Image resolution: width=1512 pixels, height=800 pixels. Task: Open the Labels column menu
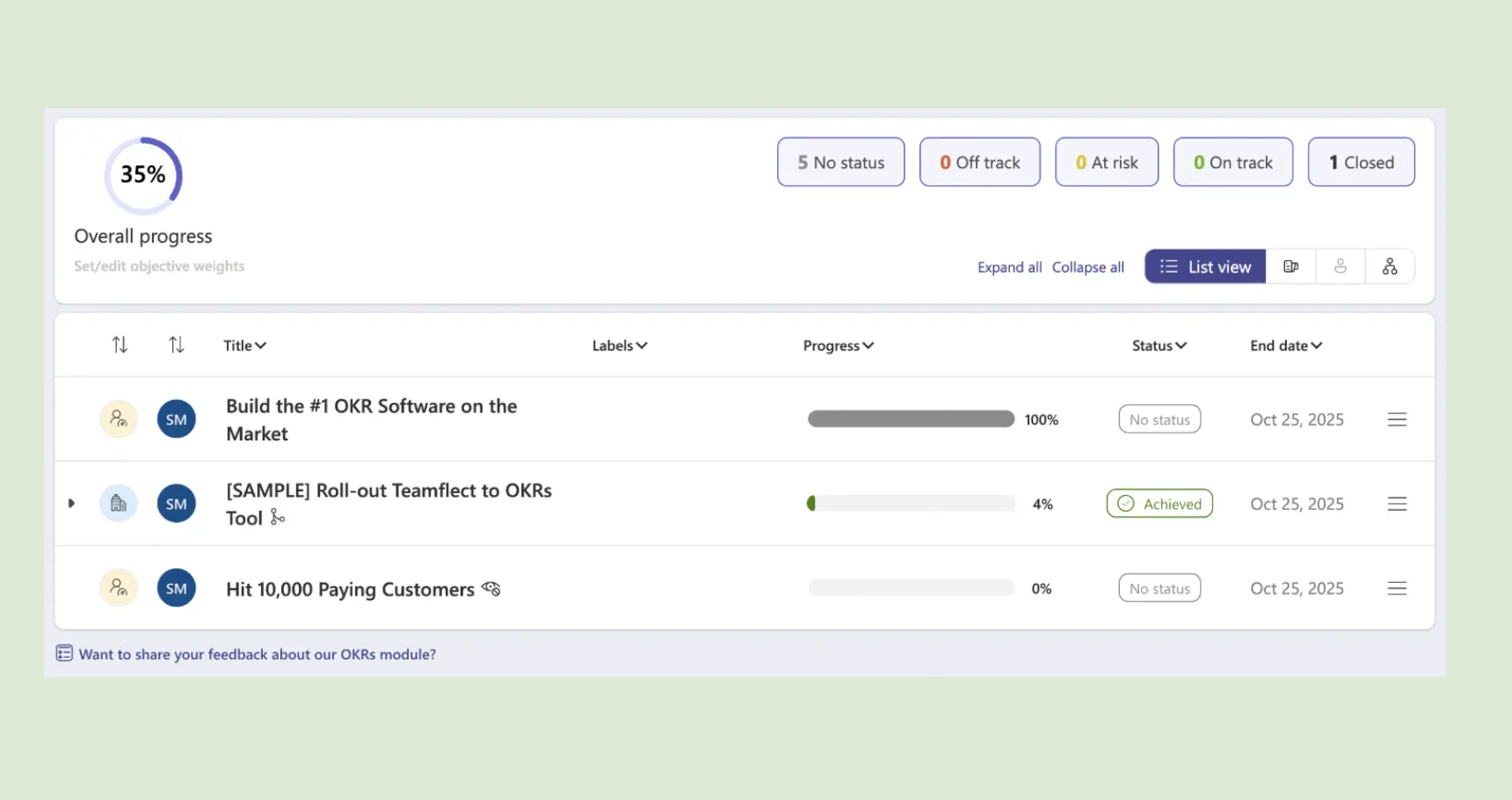pyautogui.click(x=619, y=345)
